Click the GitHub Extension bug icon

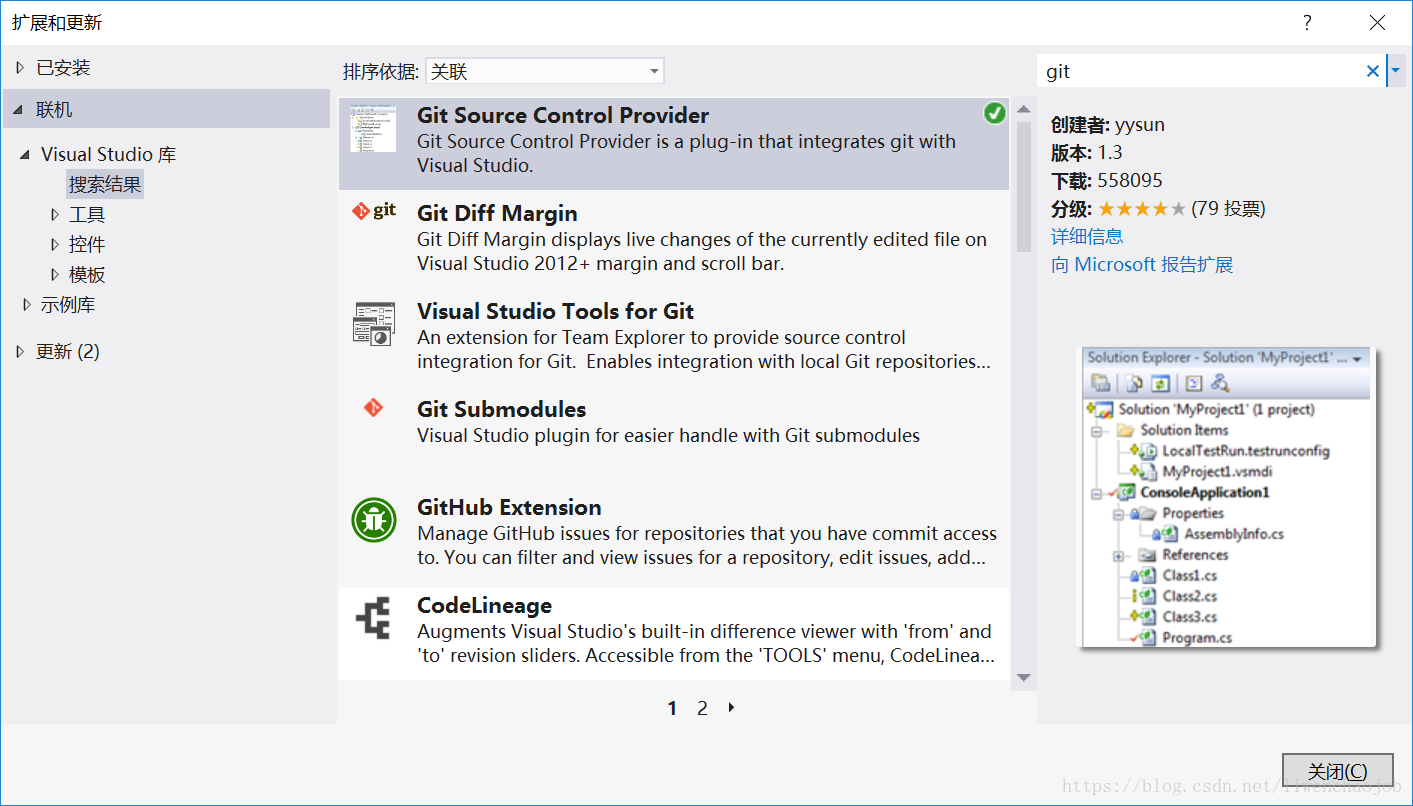pyautogui.click(x=373, y=520)
